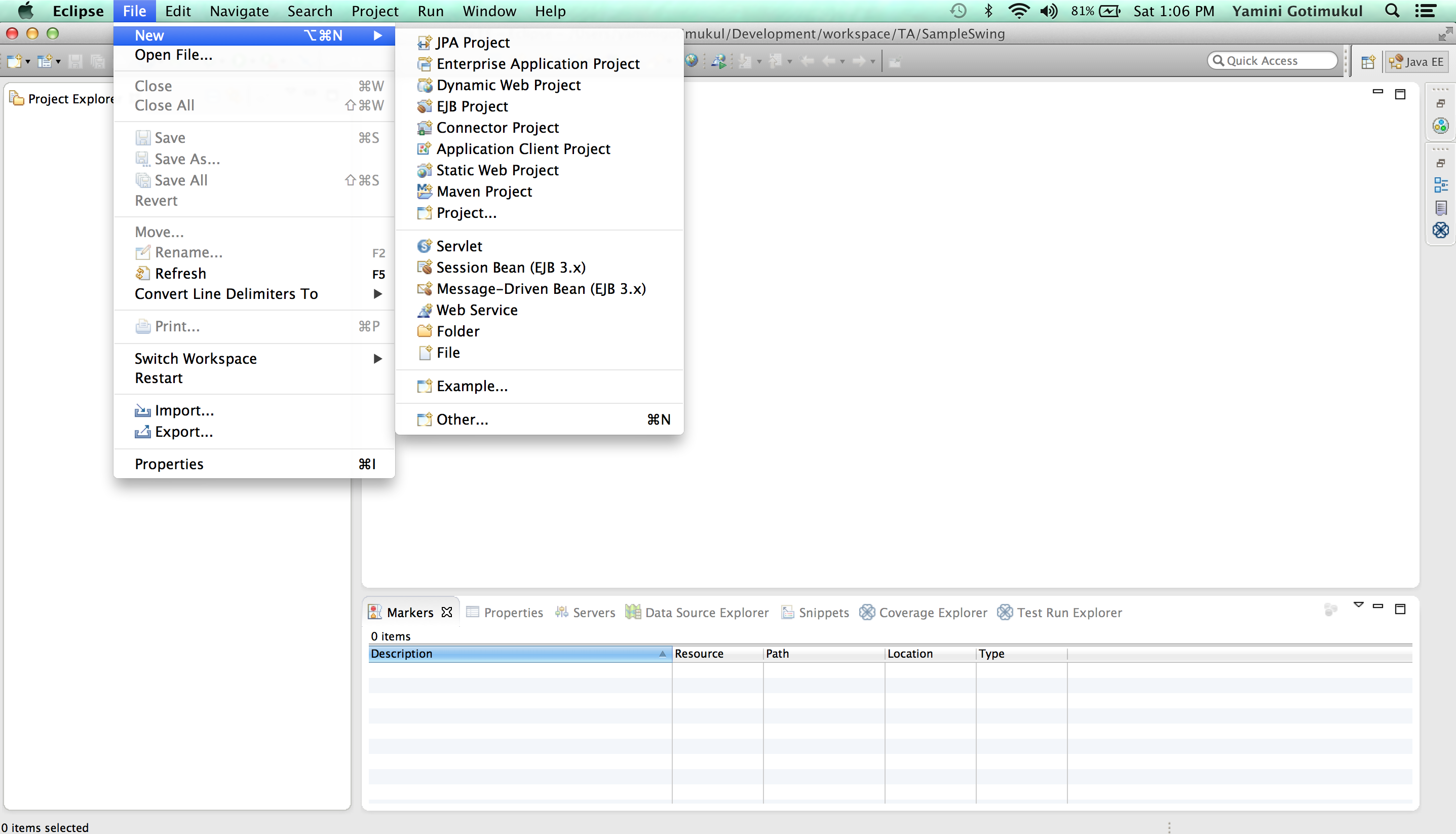Image resolution: width=1456 pixels, height=834 pixels.
Task: Switch to Java EE perspective button
Action: click(1417, 61)
